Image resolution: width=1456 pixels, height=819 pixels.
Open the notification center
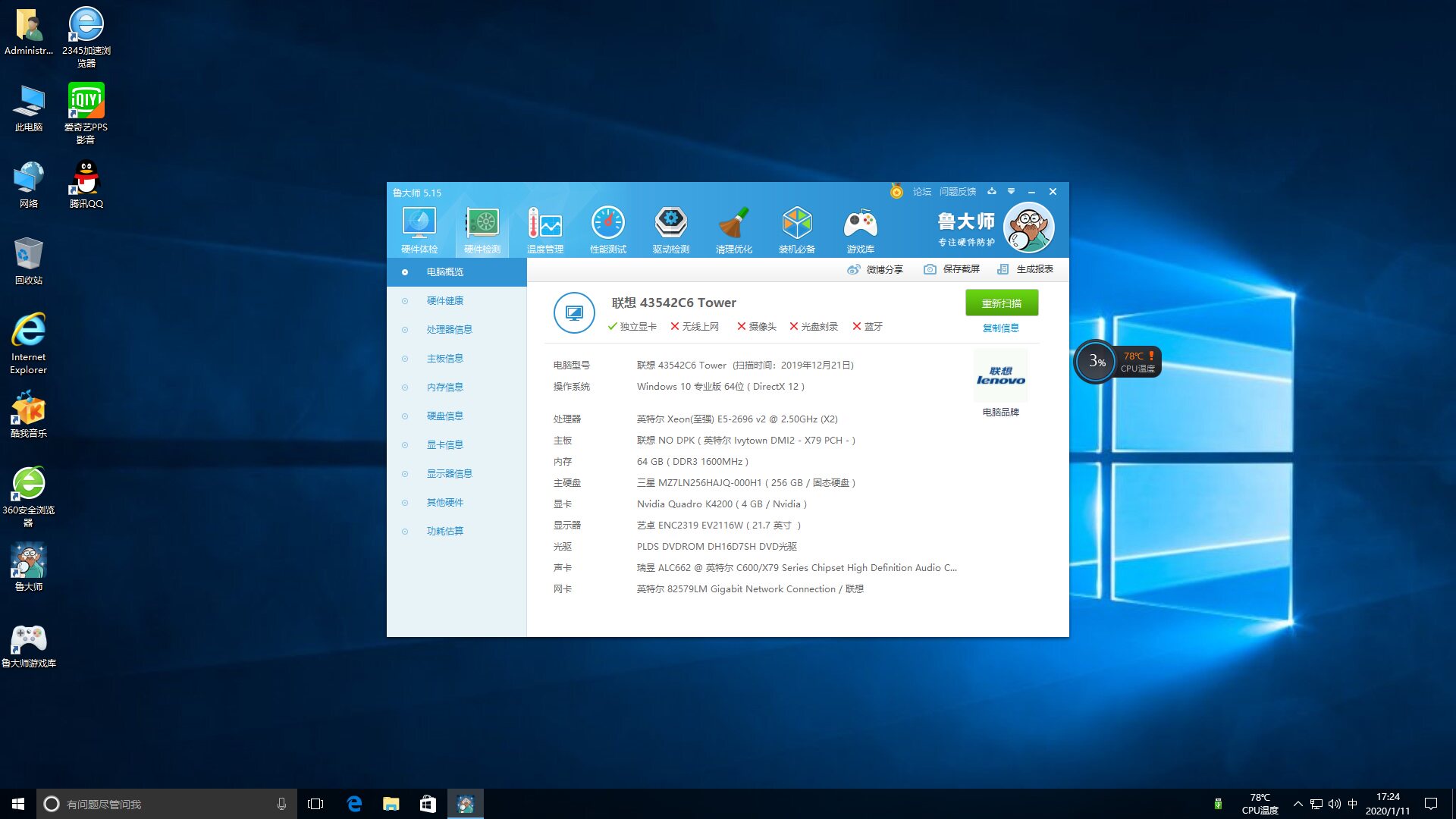[1431, 804]
